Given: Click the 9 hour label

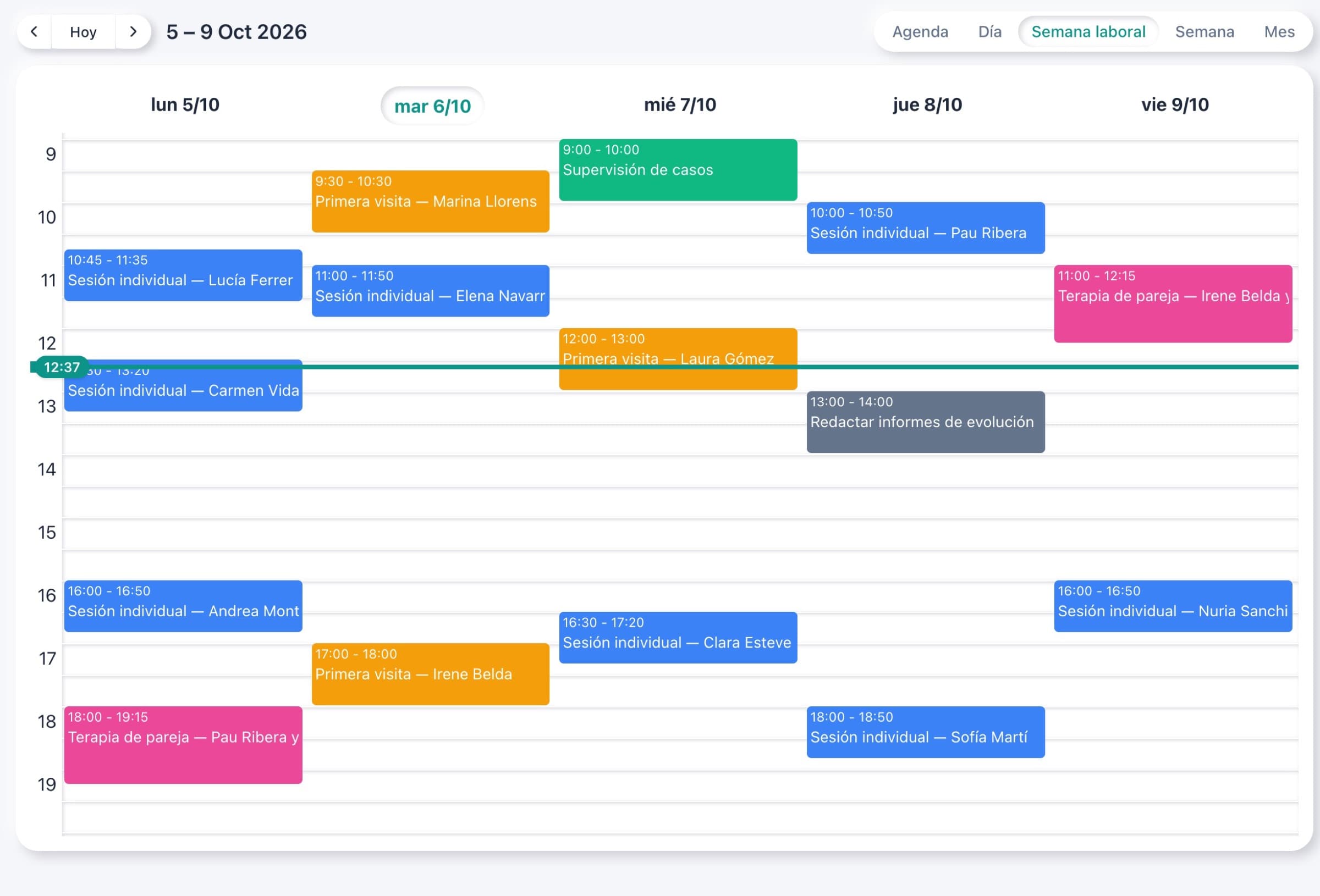Looking at the screenshot, I should click(51, 154).
